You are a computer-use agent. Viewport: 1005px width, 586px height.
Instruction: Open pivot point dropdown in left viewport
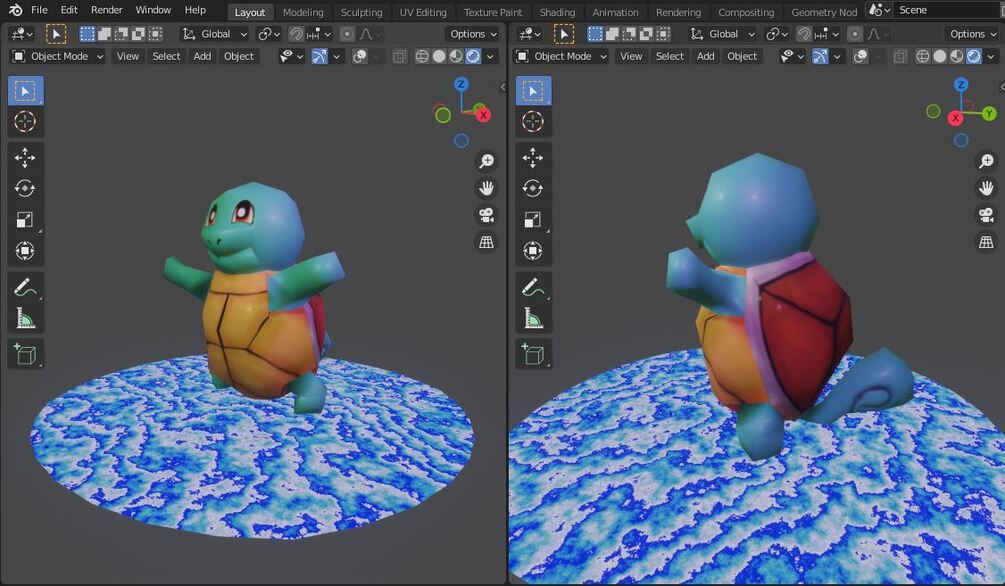(x=269, y=34)
